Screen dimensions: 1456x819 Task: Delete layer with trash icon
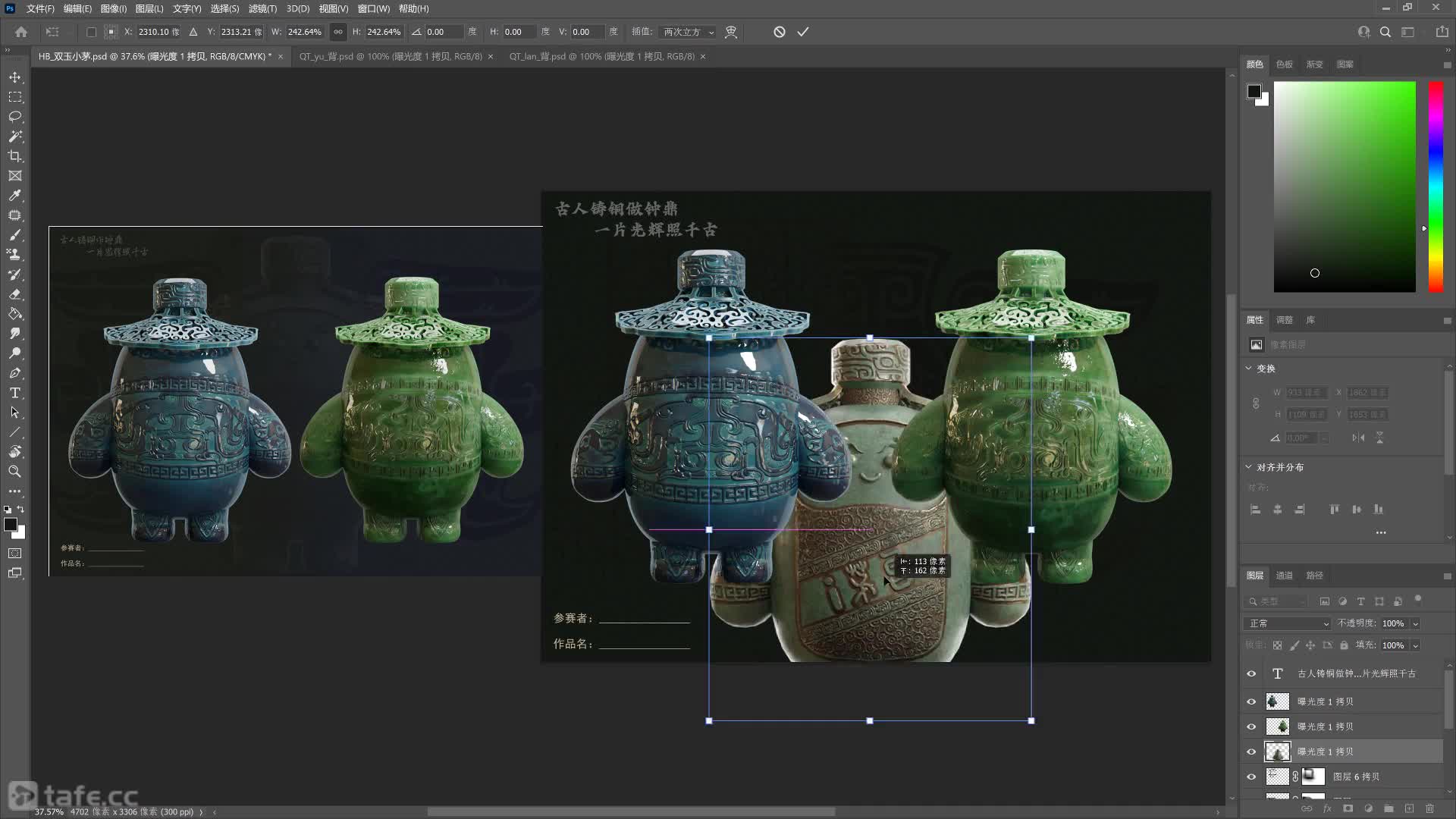[x=1430, y=809]
